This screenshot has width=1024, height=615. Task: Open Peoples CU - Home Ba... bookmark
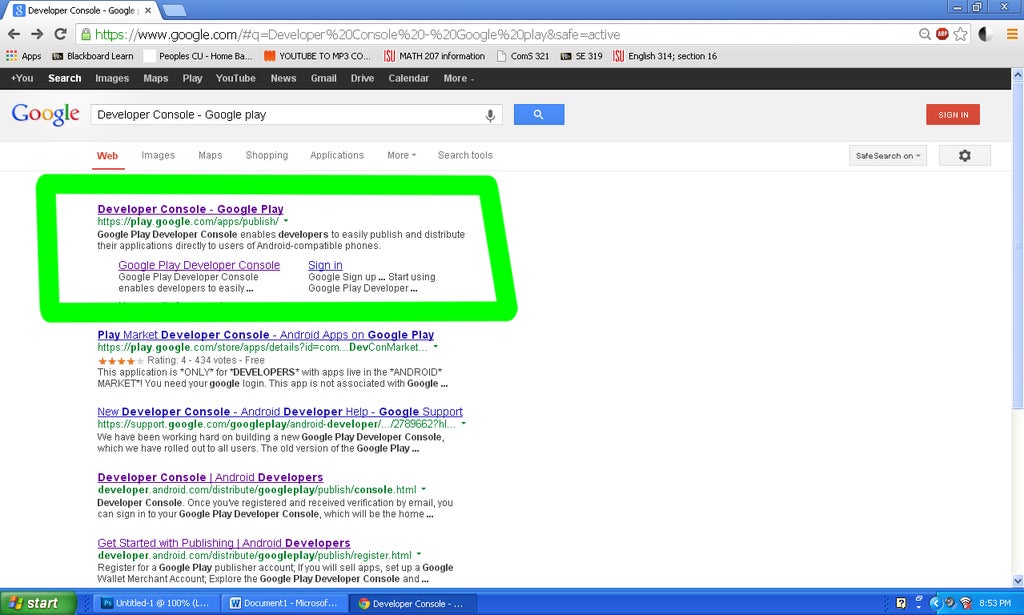[x=198, y=56]
